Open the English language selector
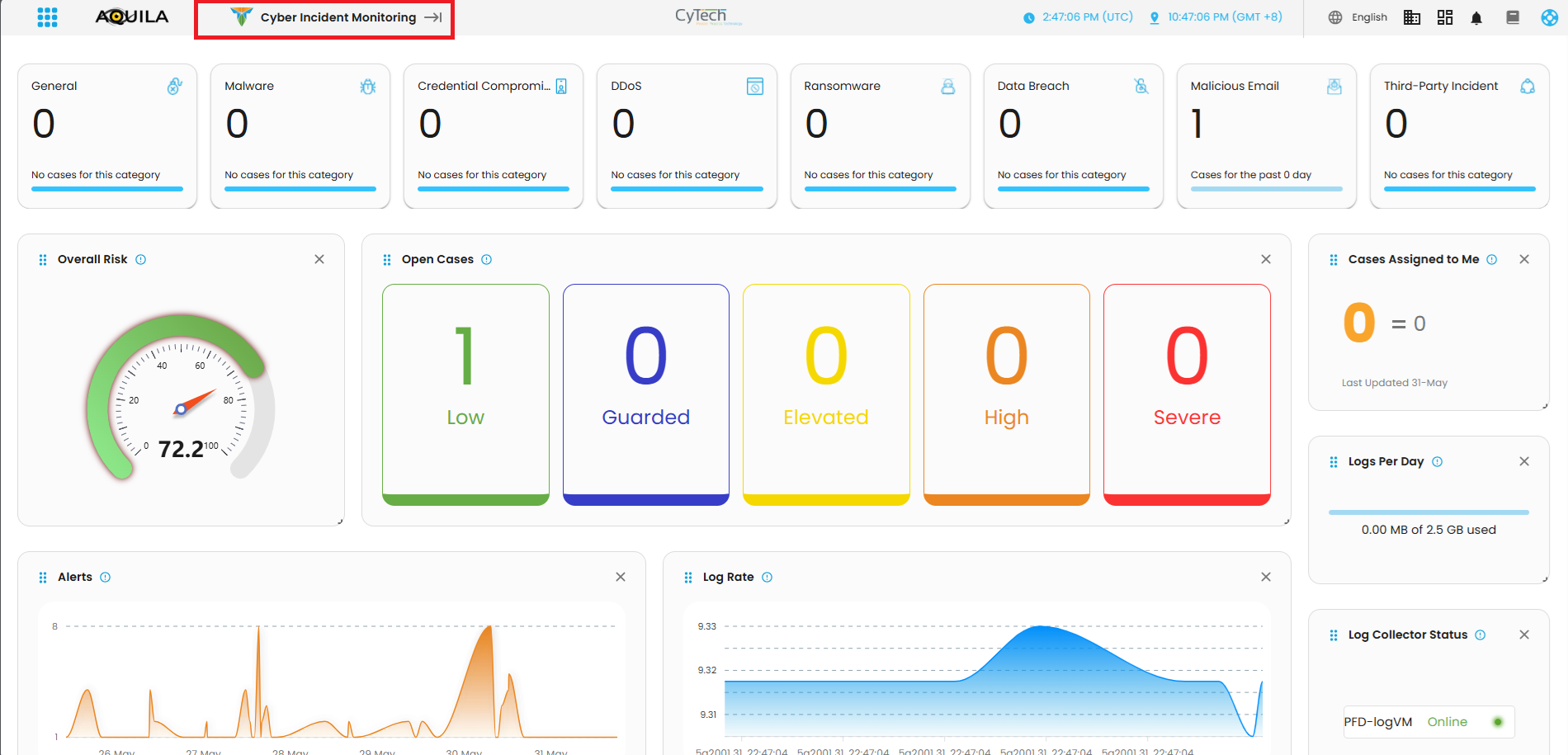Image resolution: width=1568 pixels, height=755 pixels. point(1358,17)
